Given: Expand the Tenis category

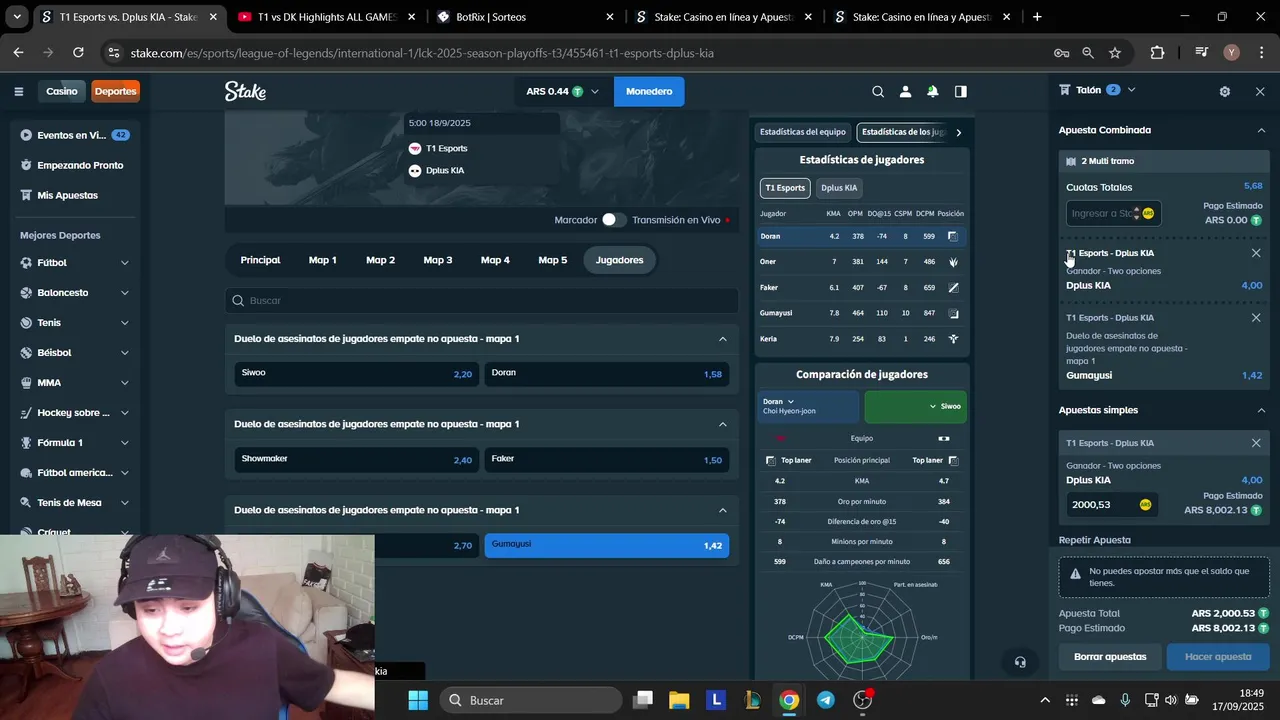Looking at the screenshot, I should click(125, 323).
